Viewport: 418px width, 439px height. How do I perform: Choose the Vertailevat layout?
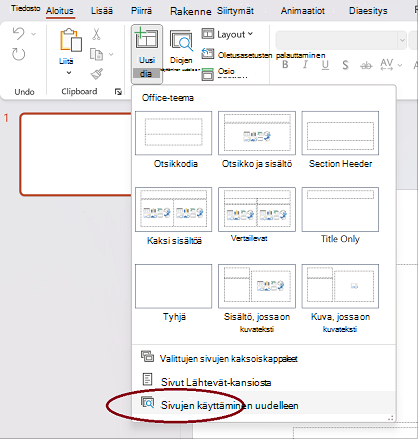pyautogui.click(x=257, y=209)
